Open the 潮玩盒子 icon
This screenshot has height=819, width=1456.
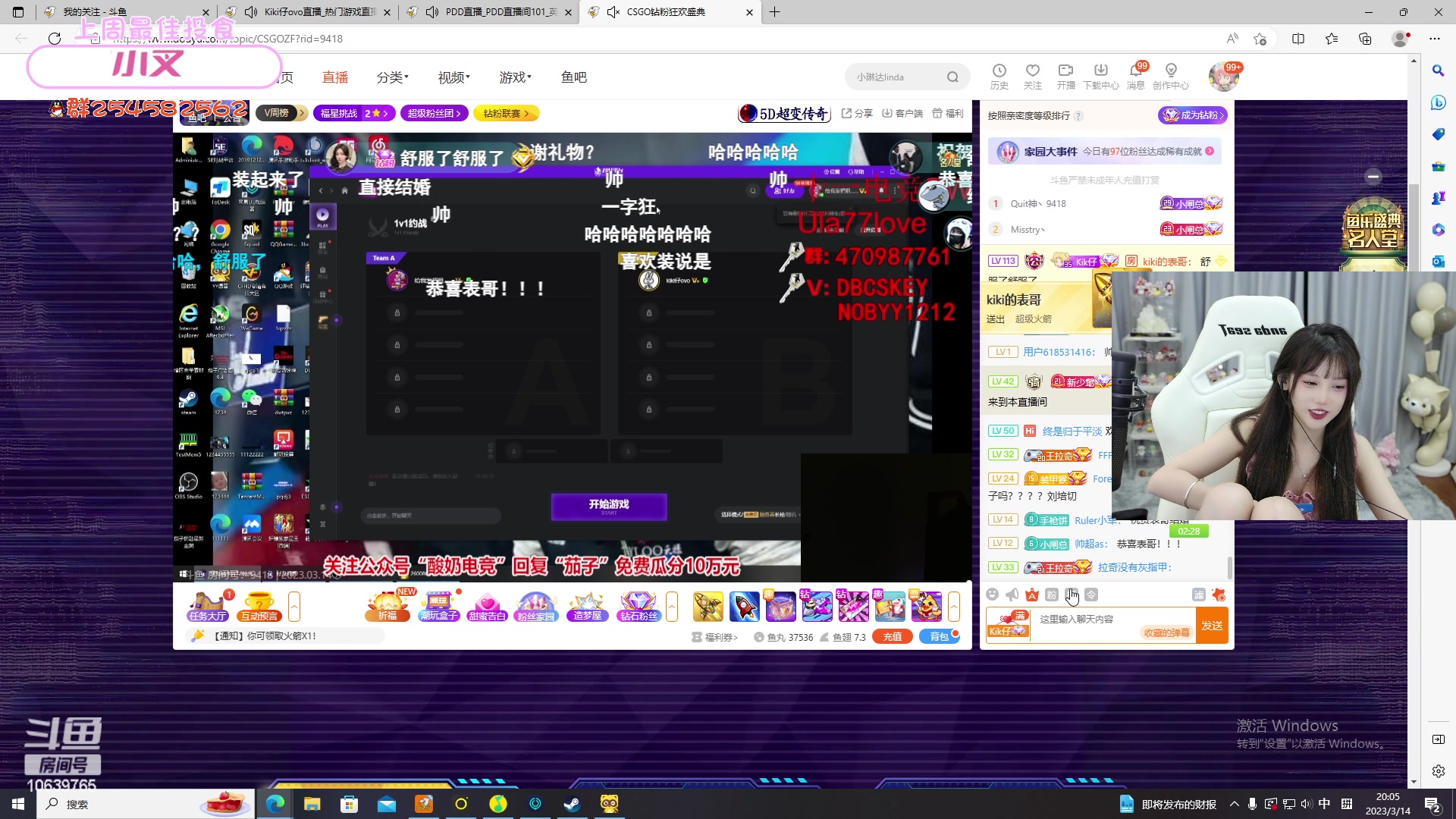click(x=439, y=606)
